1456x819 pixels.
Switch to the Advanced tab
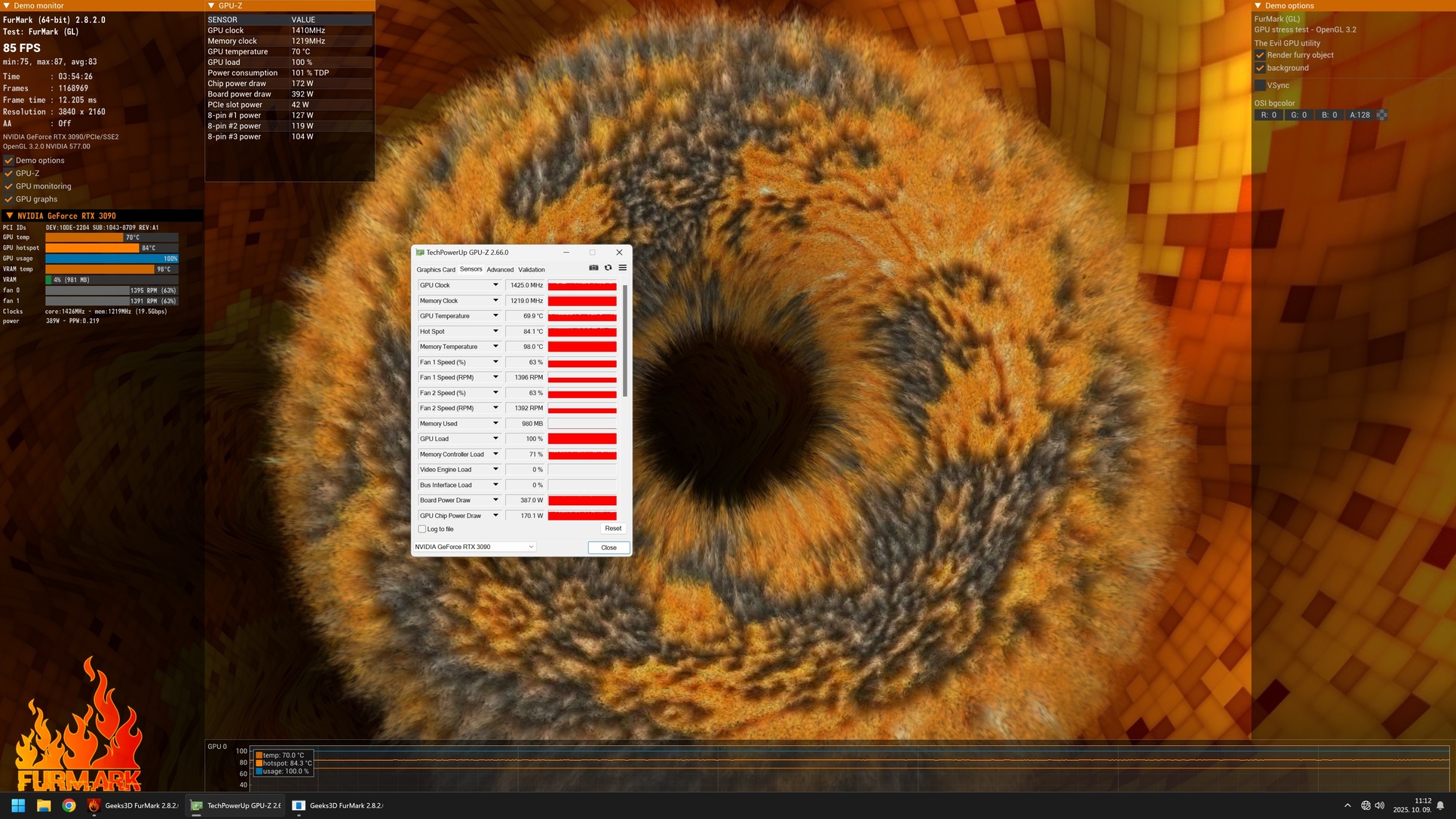tap(499, 269)
